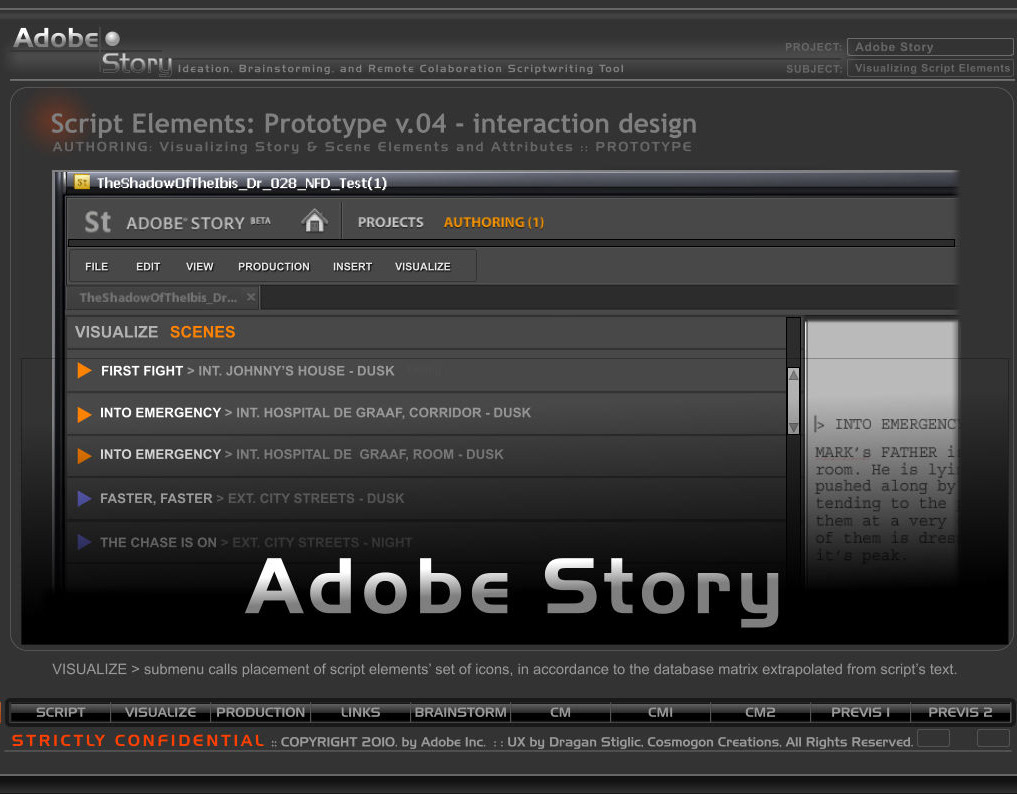Screen dimensions: 1017x794
Task: Select EXT. CITY STREETS - DUSK heading
Action: 316,498
